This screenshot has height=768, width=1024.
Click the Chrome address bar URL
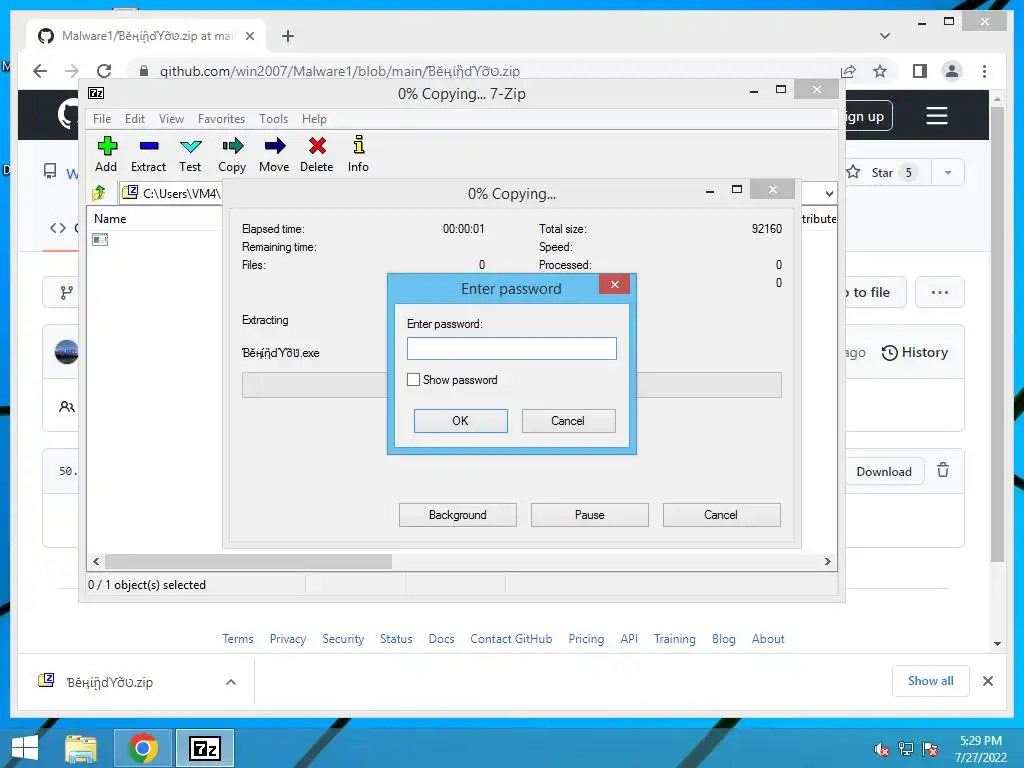(340, 71)
